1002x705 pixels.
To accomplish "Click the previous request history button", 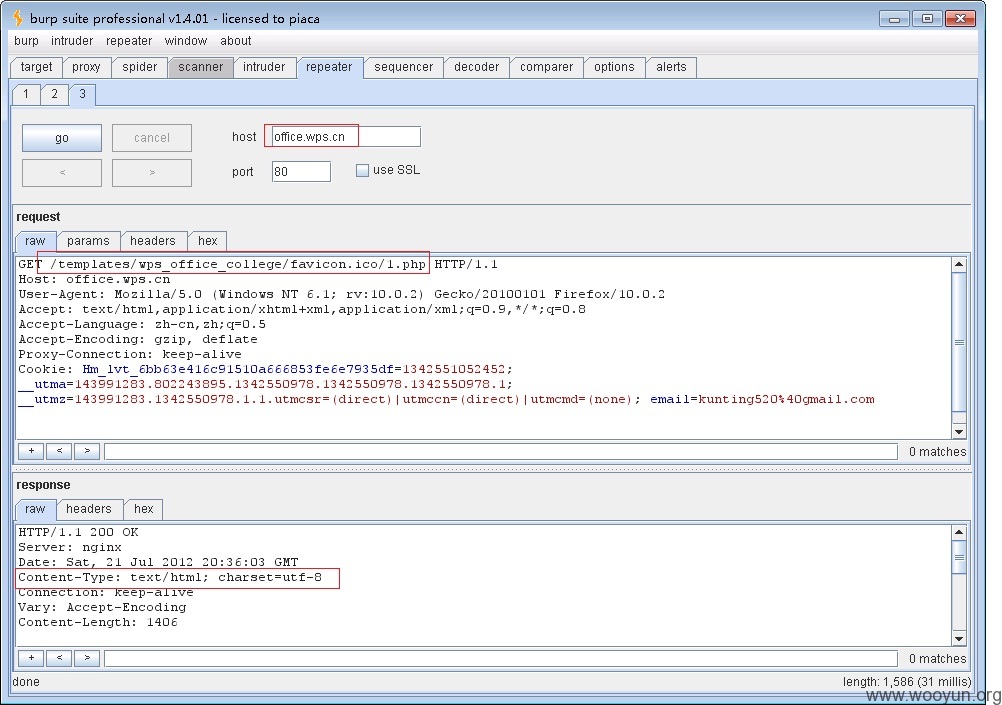I will coord(61,173).
